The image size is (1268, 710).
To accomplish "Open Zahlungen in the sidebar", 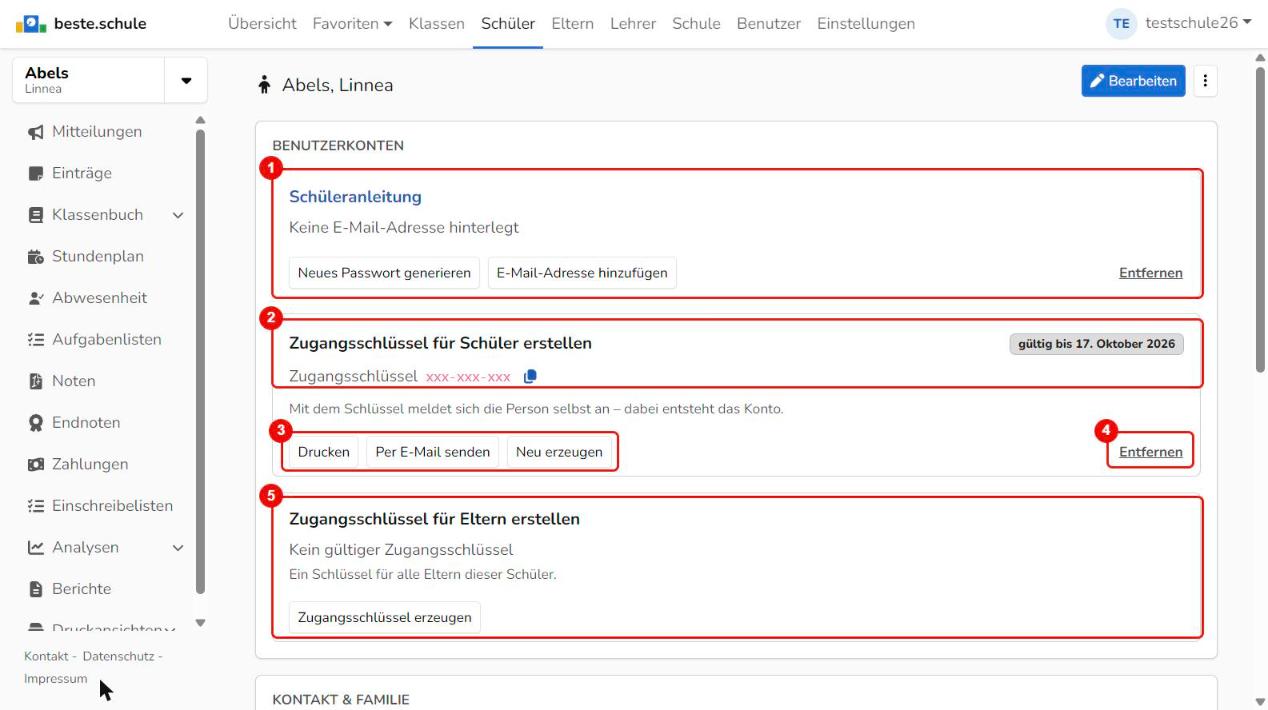I will click(90, 464).
